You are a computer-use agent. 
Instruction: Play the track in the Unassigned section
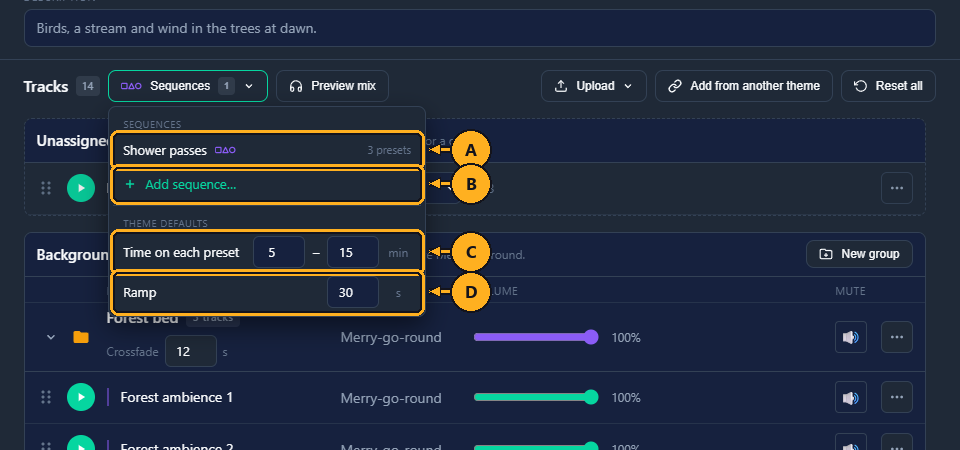tap(81, 188)
